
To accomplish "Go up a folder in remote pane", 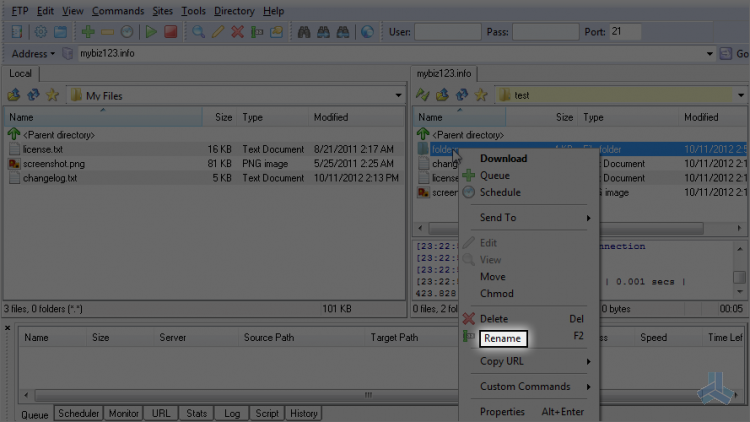I will click(442, 95).
